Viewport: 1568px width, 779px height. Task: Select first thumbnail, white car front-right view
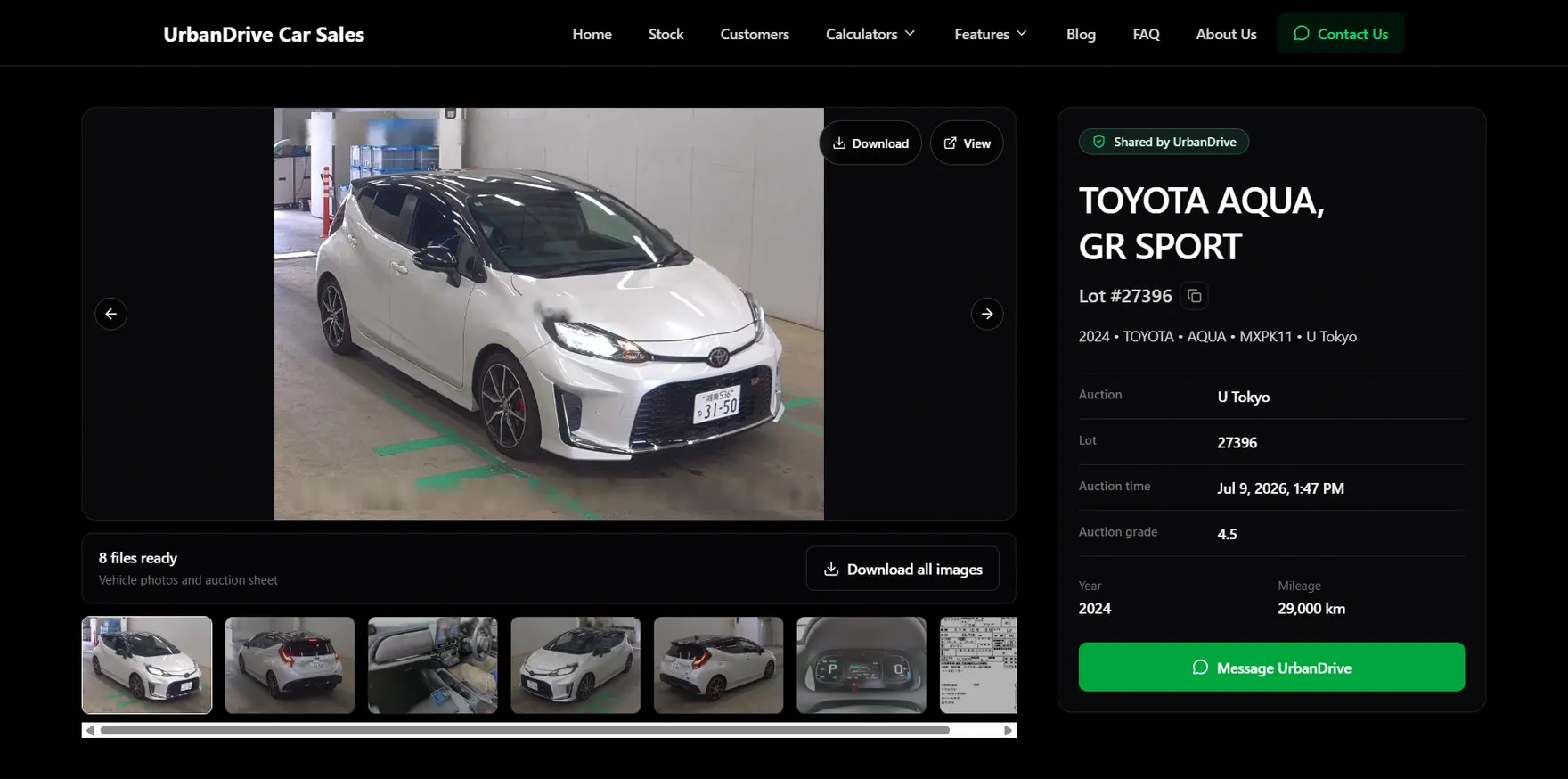pyautogui.click(x=147, y=665)
